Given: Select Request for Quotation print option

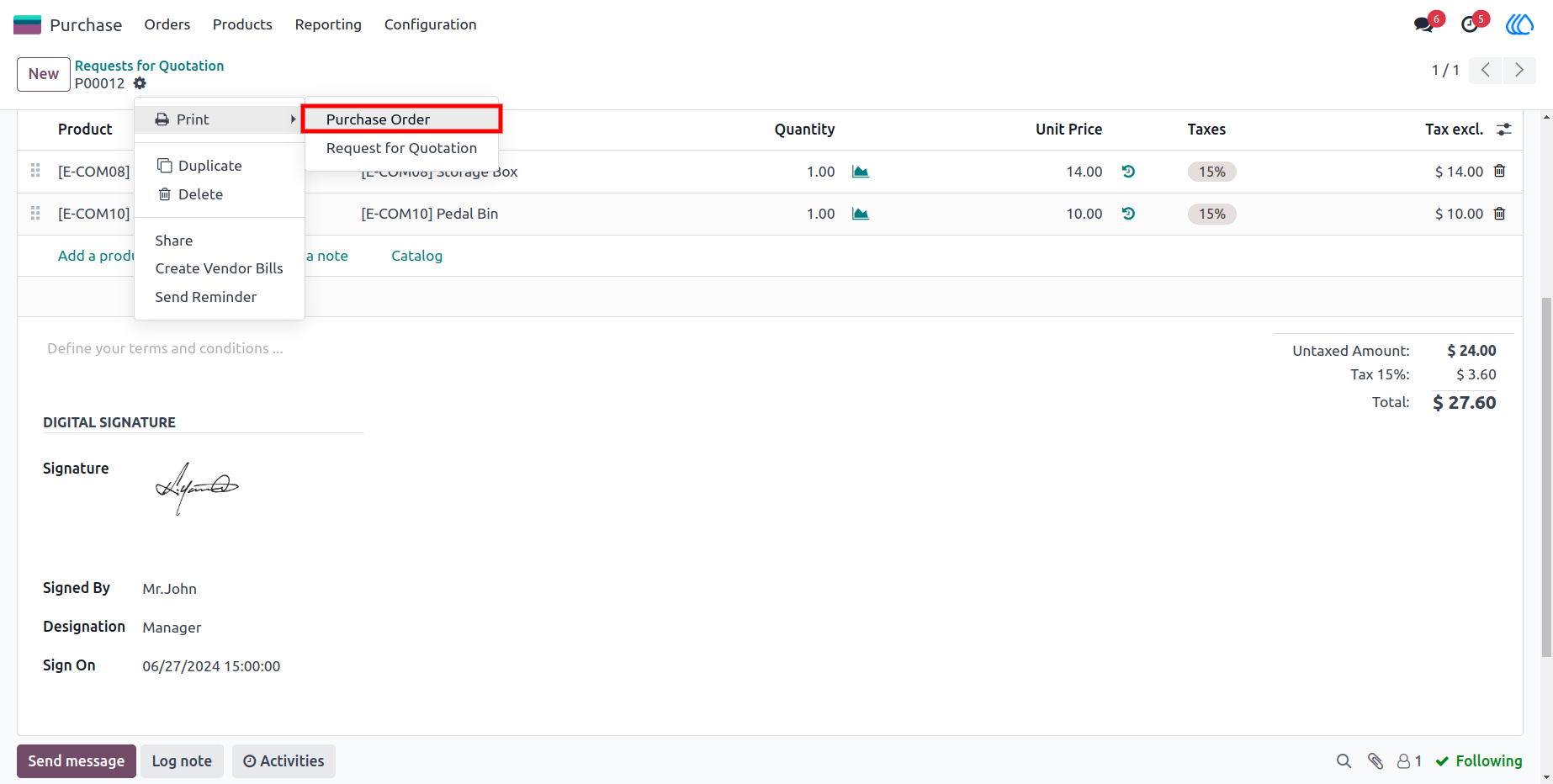Looking at the screenshot, I should pyautogui.click(x=402, y=148).
